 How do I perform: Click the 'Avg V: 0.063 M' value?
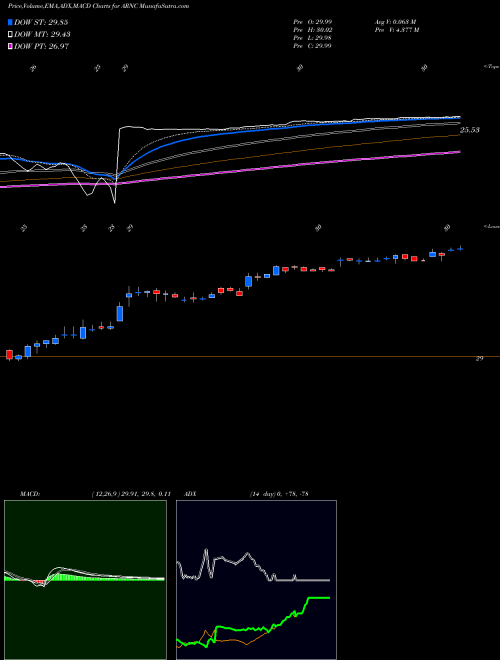coord(395,21)
